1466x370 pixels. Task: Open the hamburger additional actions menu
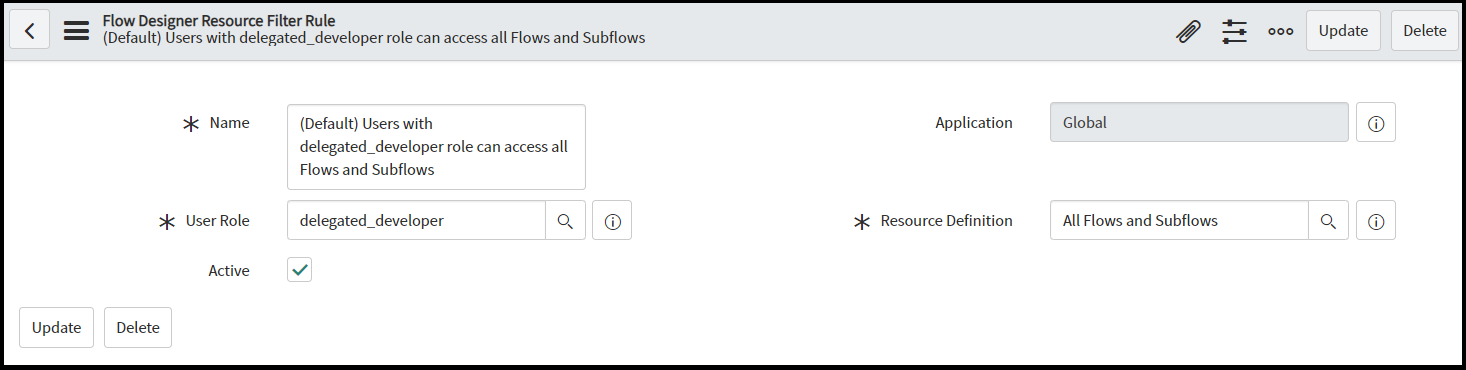click(76, 31)
